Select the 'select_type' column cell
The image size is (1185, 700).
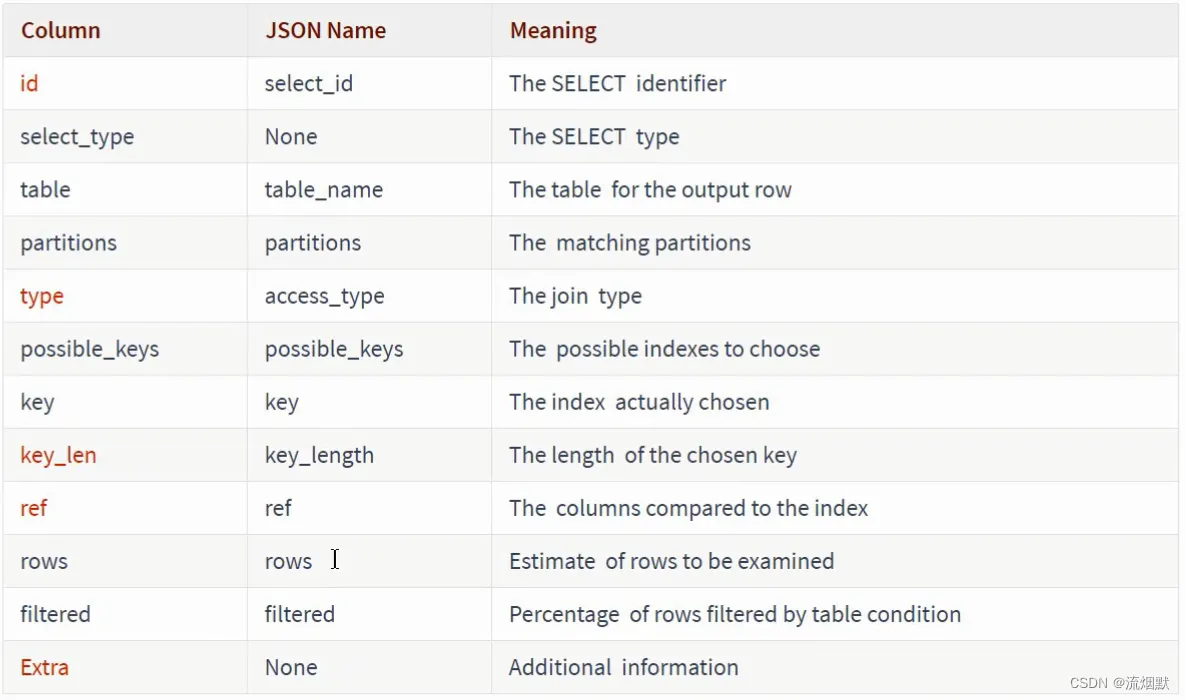point(77,137)
